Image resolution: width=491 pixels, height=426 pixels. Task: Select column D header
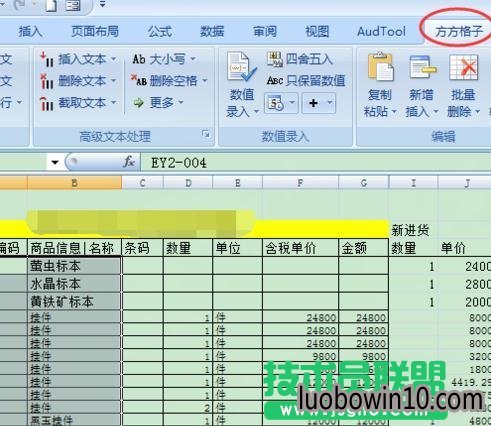[x=188, y=183]
